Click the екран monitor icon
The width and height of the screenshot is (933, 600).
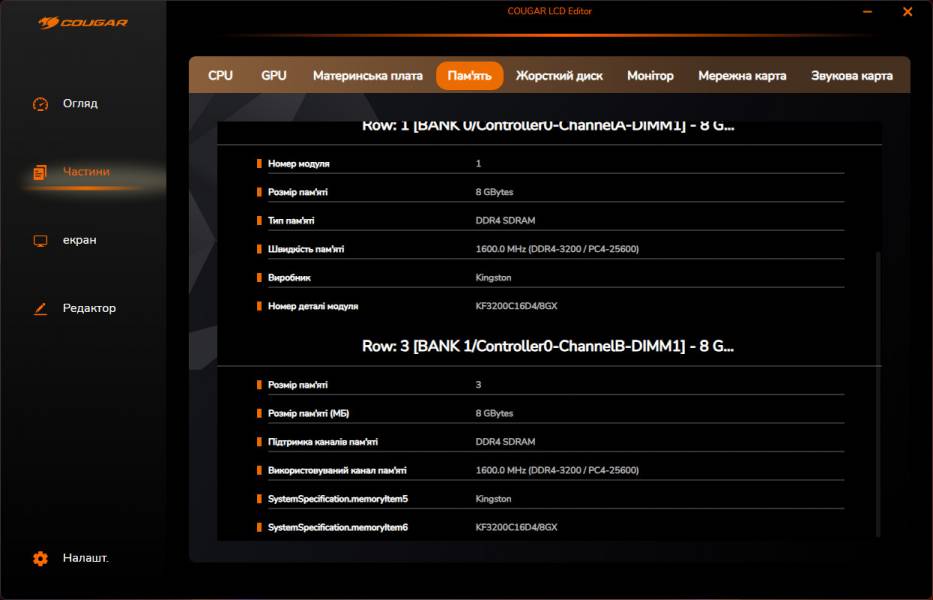click(x=40, y=241)
